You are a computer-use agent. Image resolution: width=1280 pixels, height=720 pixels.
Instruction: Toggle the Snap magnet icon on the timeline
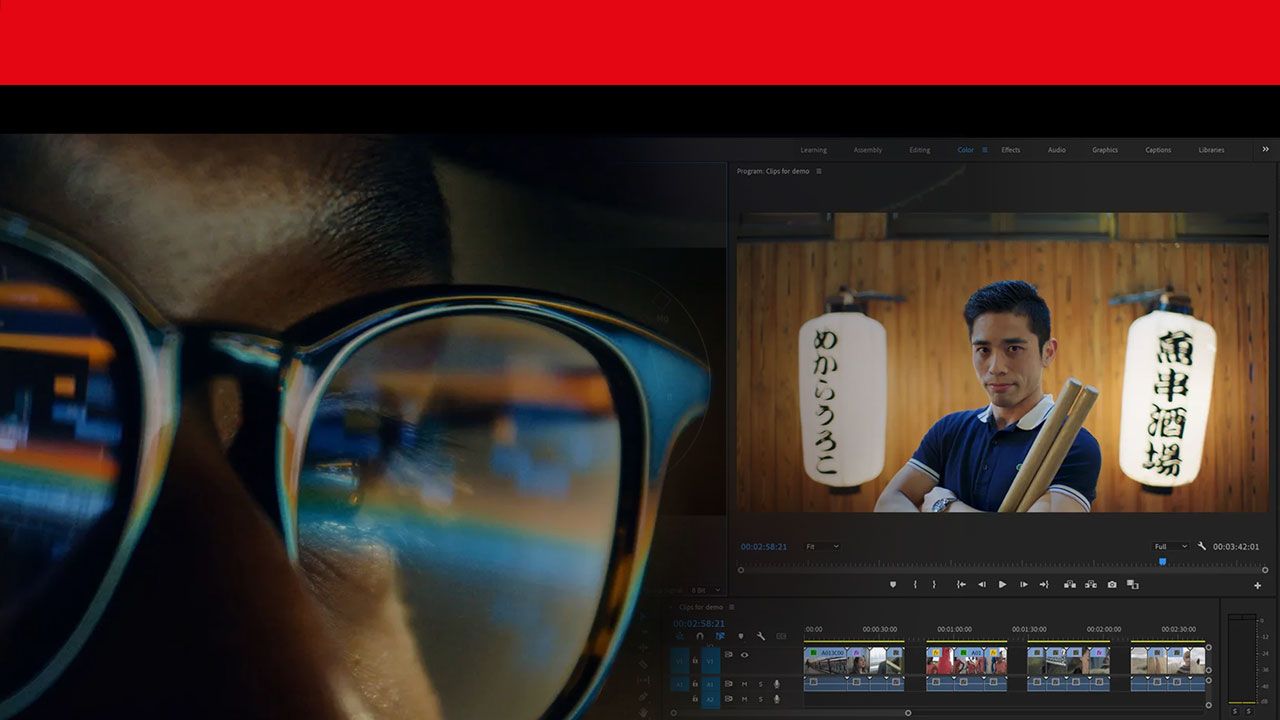point(700,636)
